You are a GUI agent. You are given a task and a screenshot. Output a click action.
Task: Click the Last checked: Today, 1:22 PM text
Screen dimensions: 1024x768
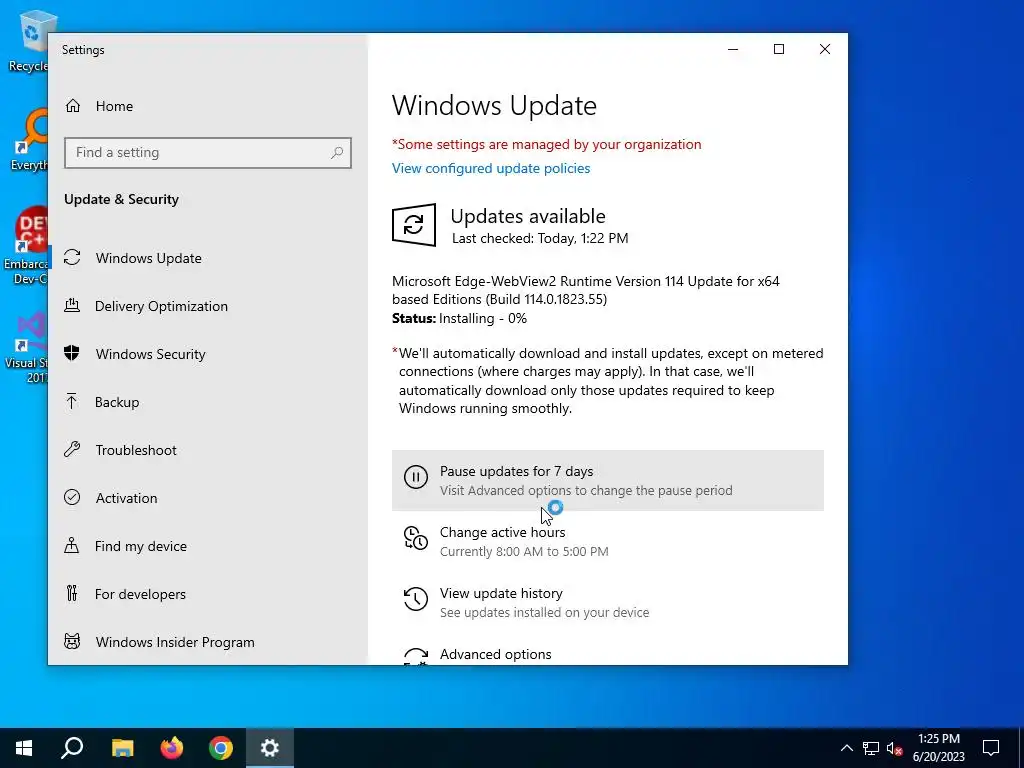pyautogui.click(x=540, y=238)
